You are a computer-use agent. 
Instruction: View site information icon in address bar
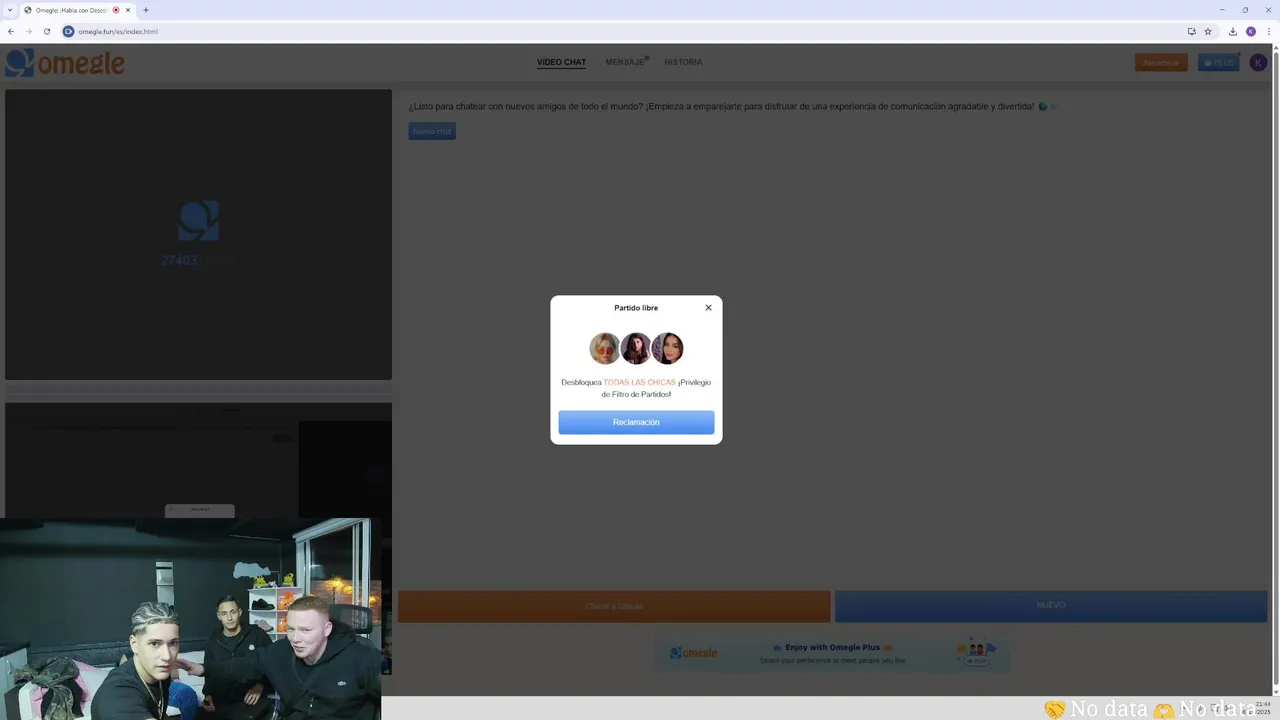point(68,31)
